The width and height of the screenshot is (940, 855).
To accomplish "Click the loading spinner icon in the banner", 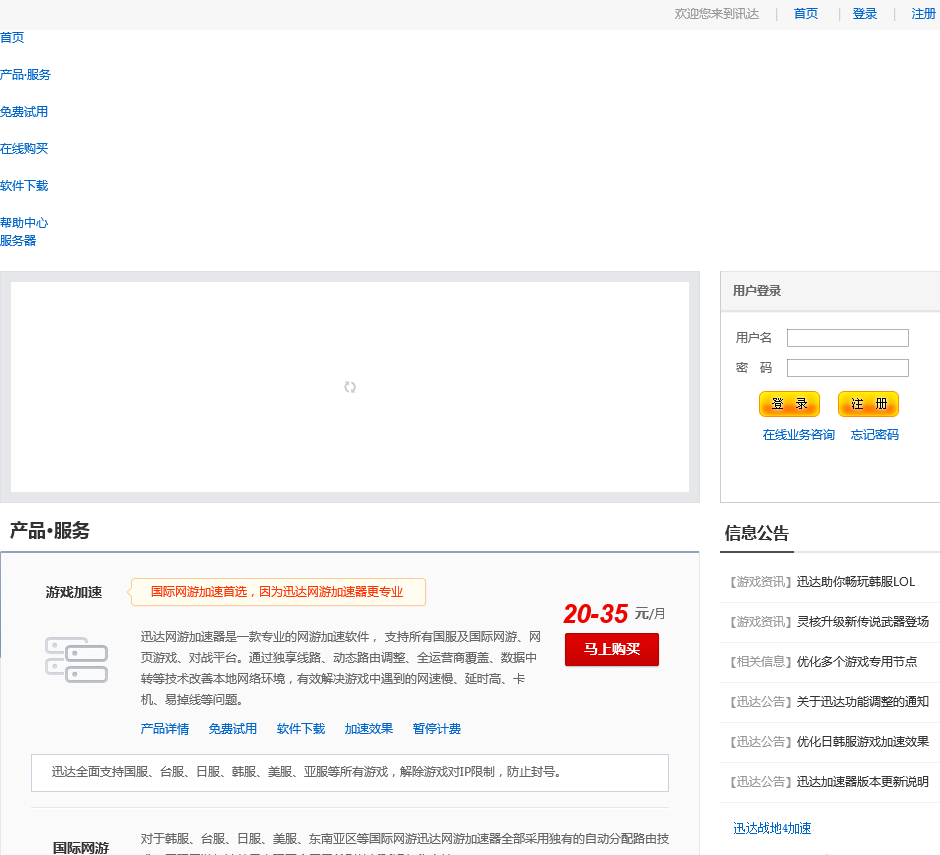I will coord(350,387).
